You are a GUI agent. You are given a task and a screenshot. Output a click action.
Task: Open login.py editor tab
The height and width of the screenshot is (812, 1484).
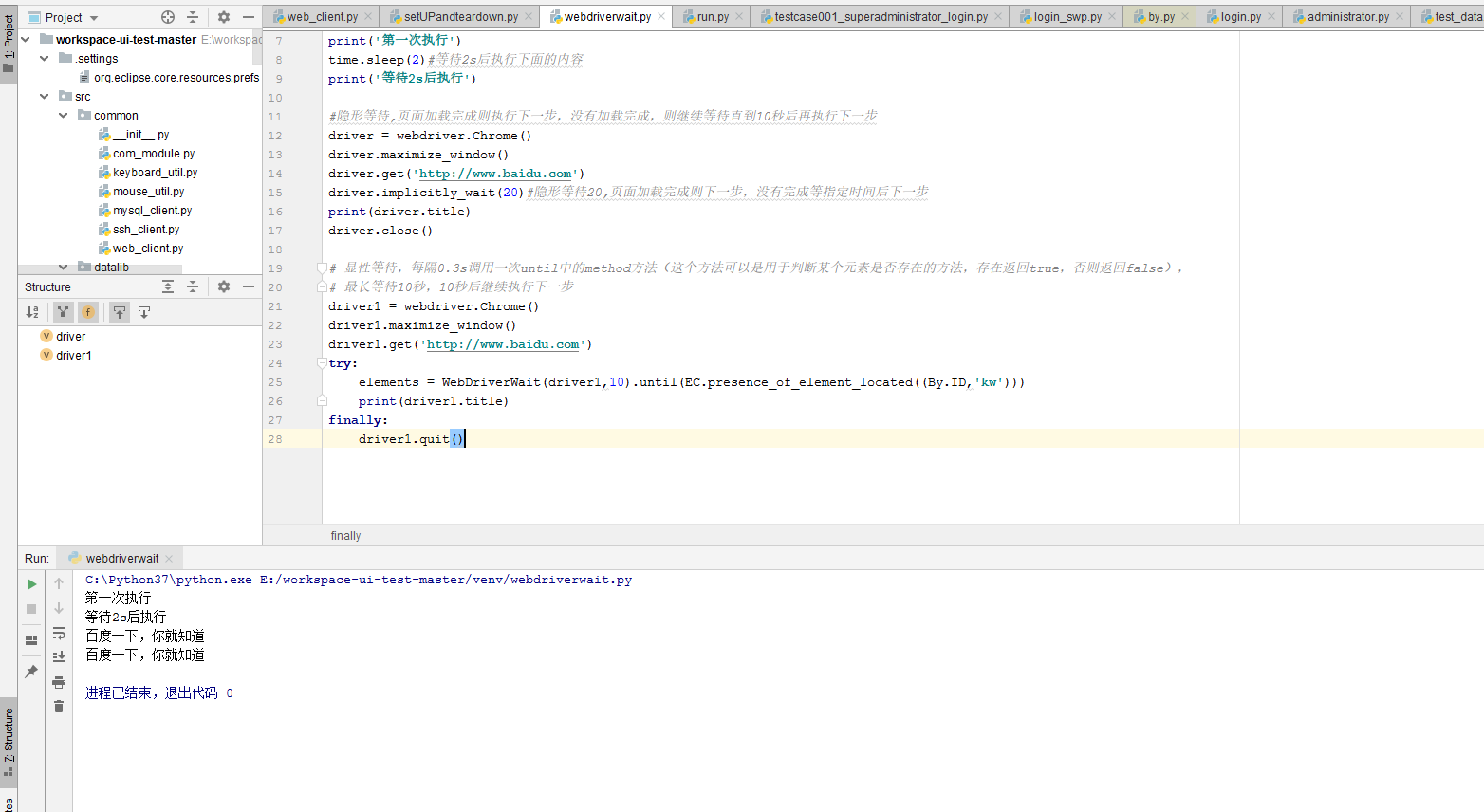1240,17
